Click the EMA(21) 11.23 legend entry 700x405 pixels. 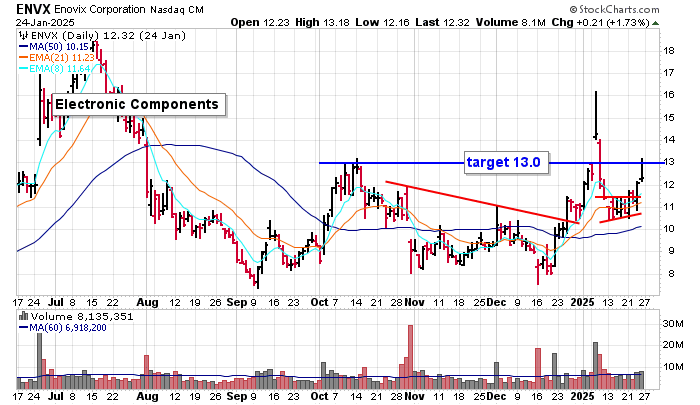click(x=57, y=58)
